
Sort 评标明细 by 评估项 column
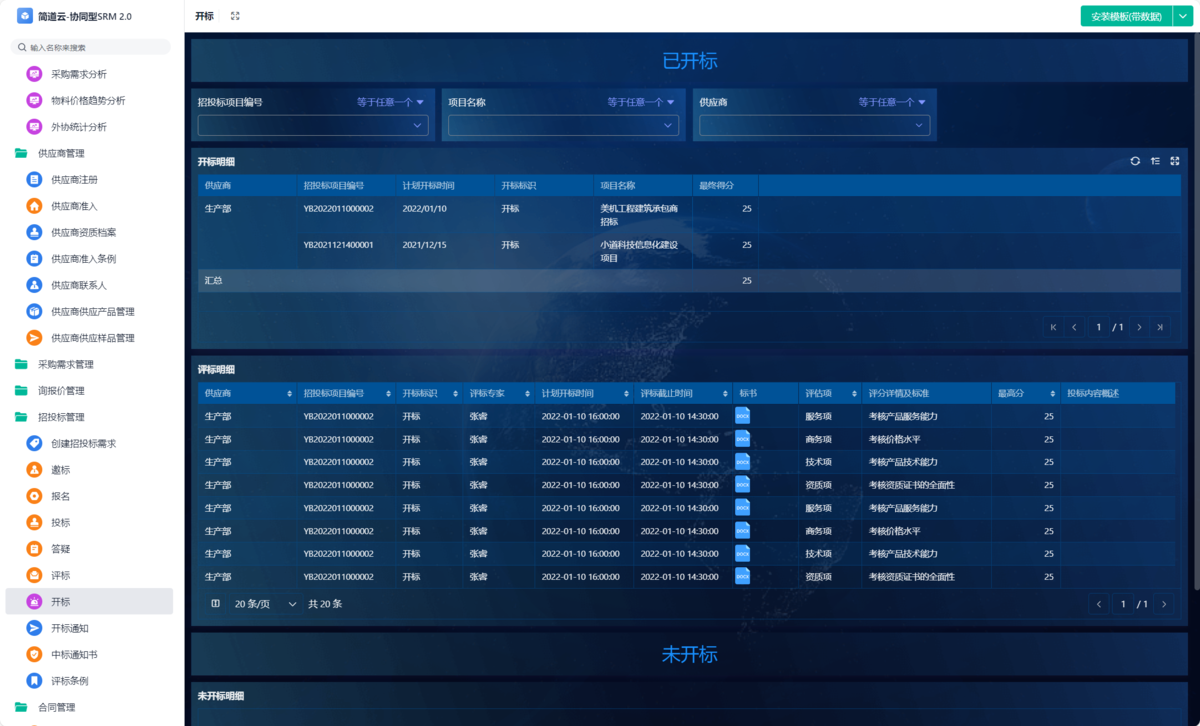(x=854, y=394)
